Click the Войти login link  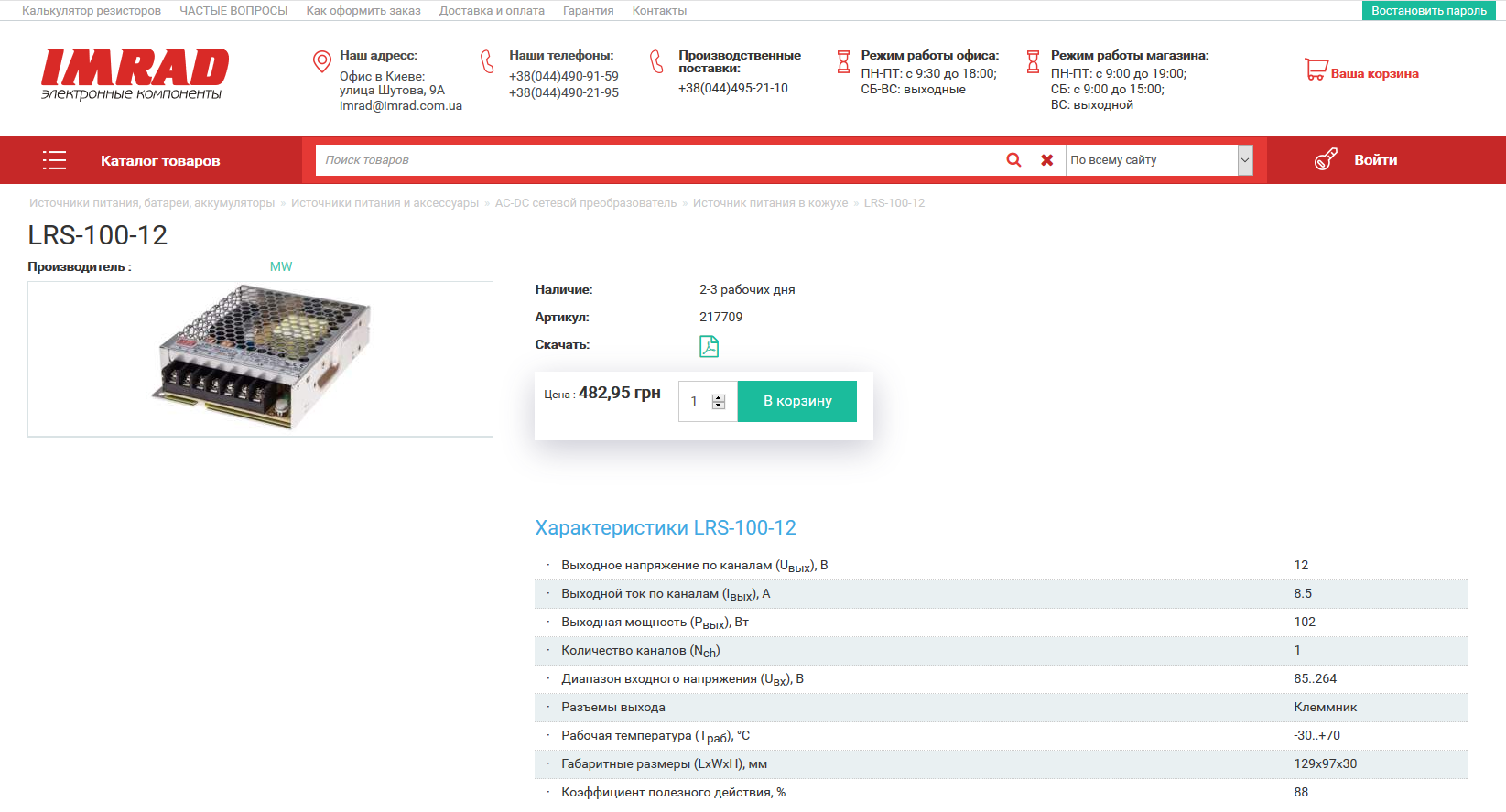1375,159
